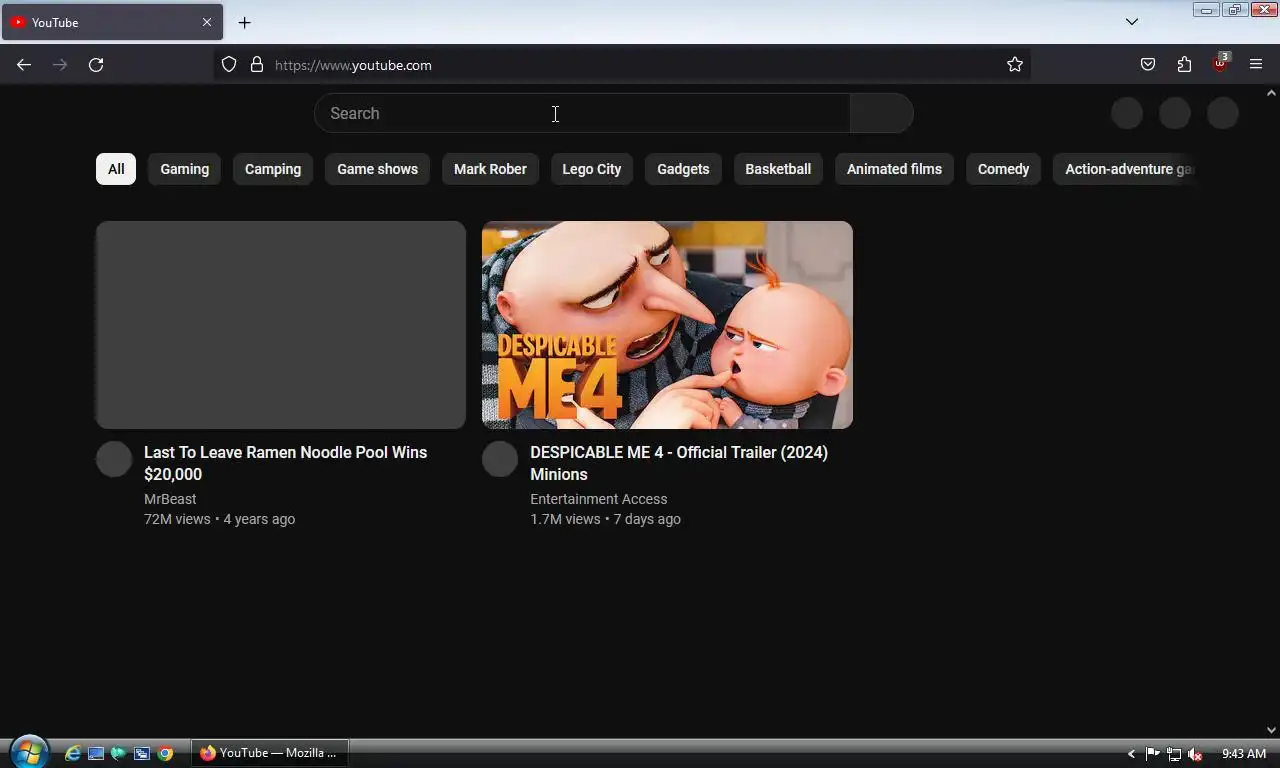Show hidden tray icons arrow
The height and width of the screenshot is (768, 1280).
(1132, 754)
